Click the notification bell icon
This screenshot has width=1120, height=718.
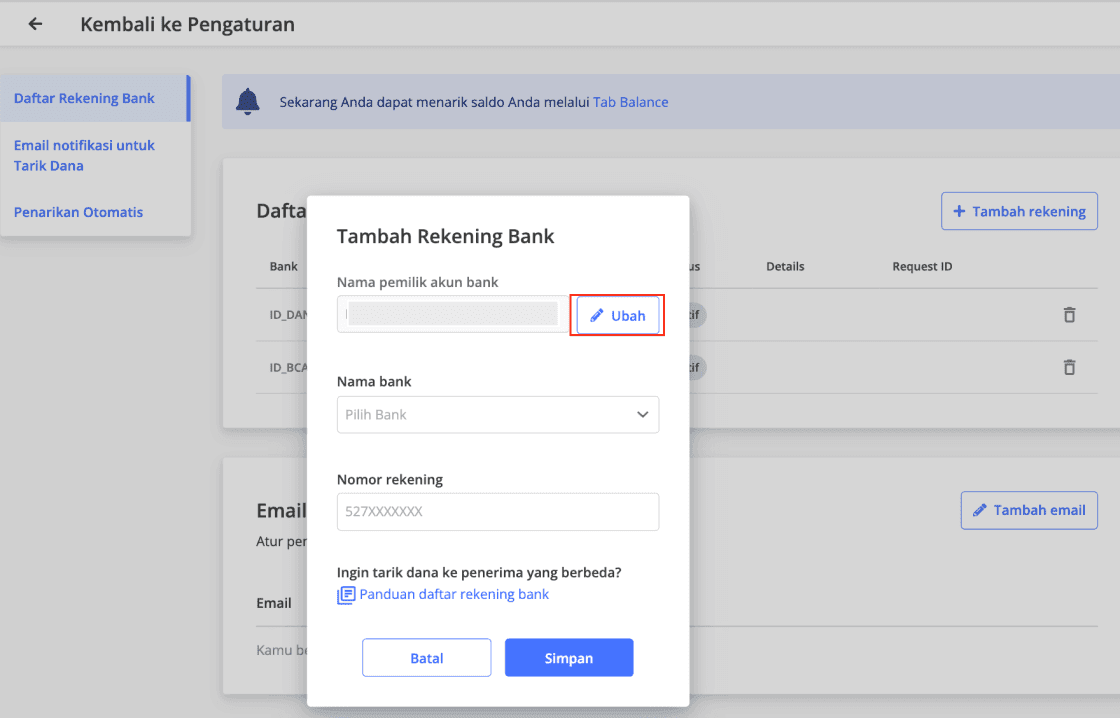(x=247, y=102)
